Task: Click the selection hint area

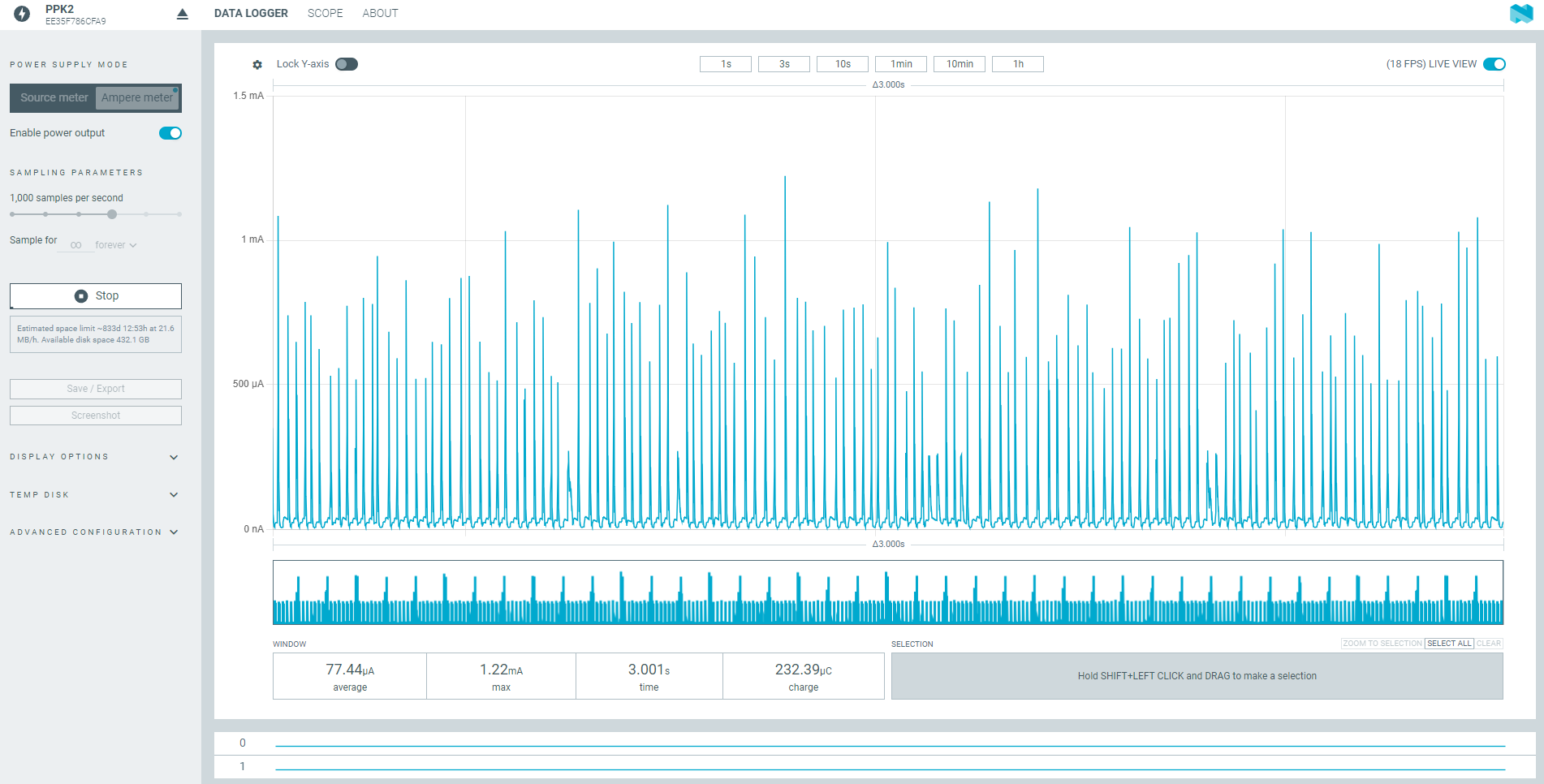Action: click(1197, 676)
